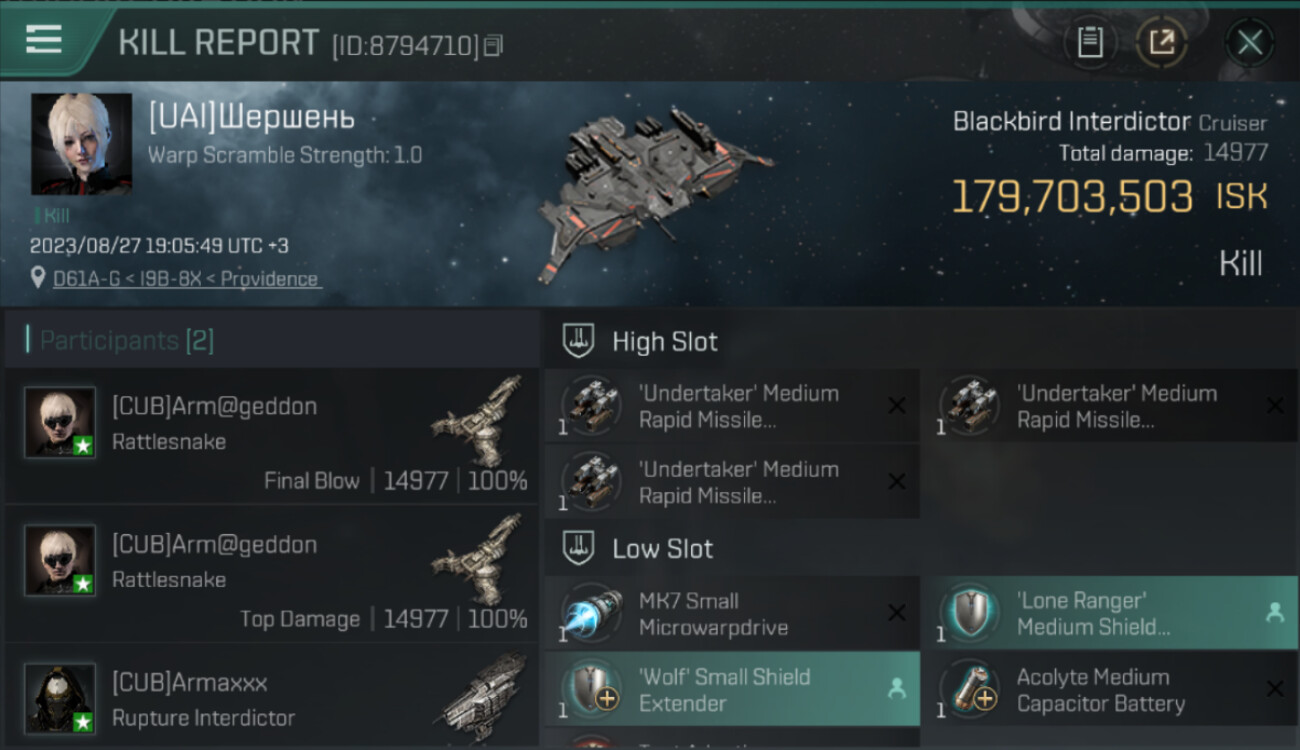This screenshot has width=1300, height=750.
Task: Copy the kill report ID
Action: (492, 46)
